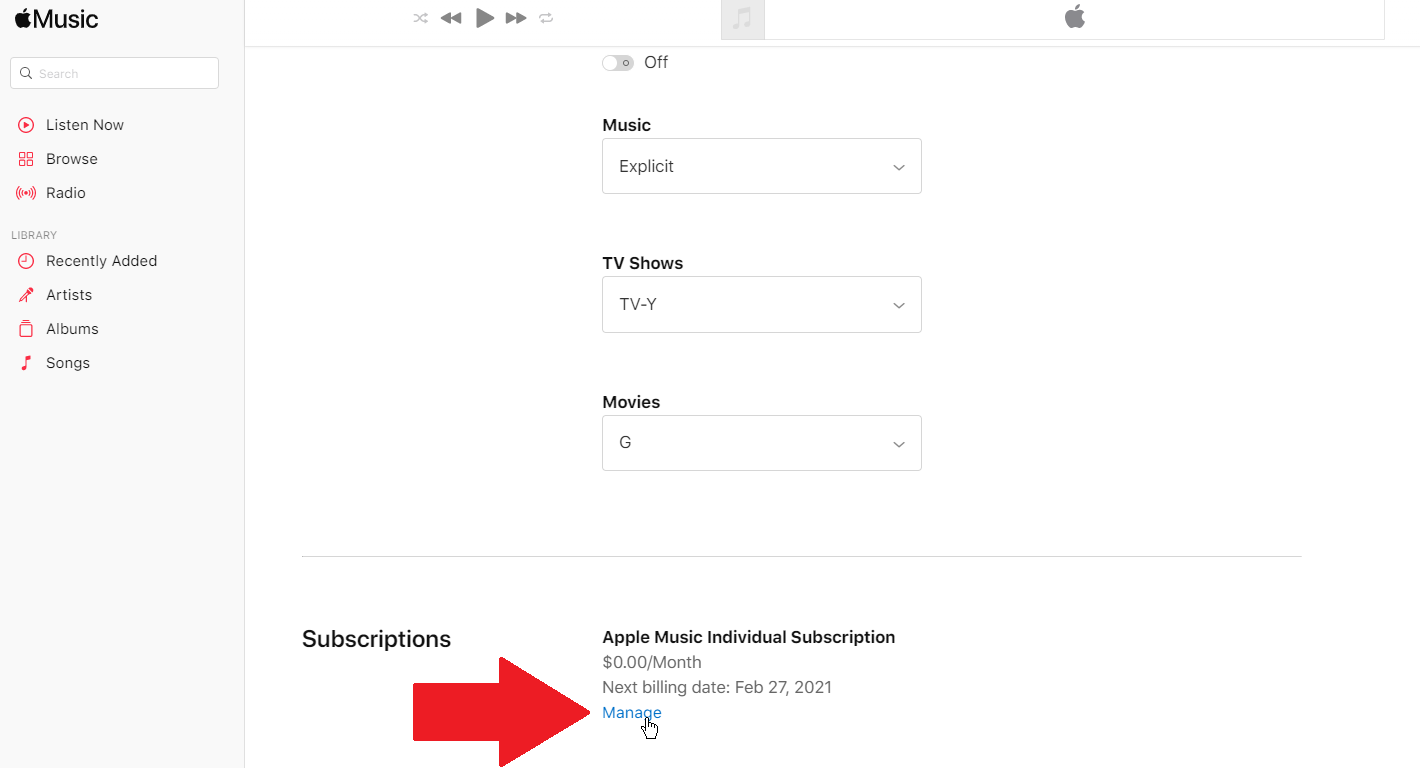Viewport: 1420px width, 768px height.
Task: Toggle repeat mode
Action: (546, 18)
